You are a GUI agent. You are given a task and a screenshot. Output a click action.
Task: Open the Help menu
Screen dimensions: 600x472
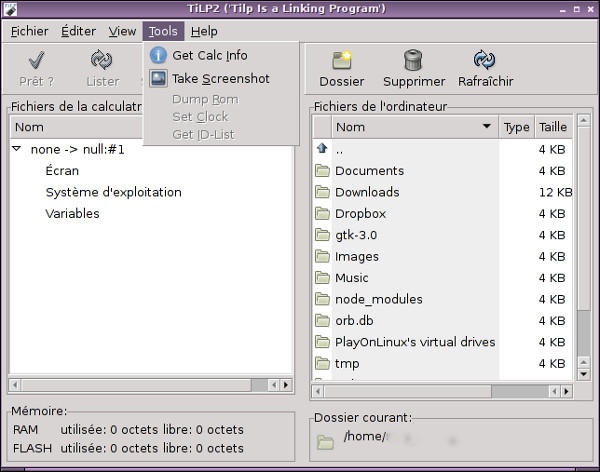point(204,31)
